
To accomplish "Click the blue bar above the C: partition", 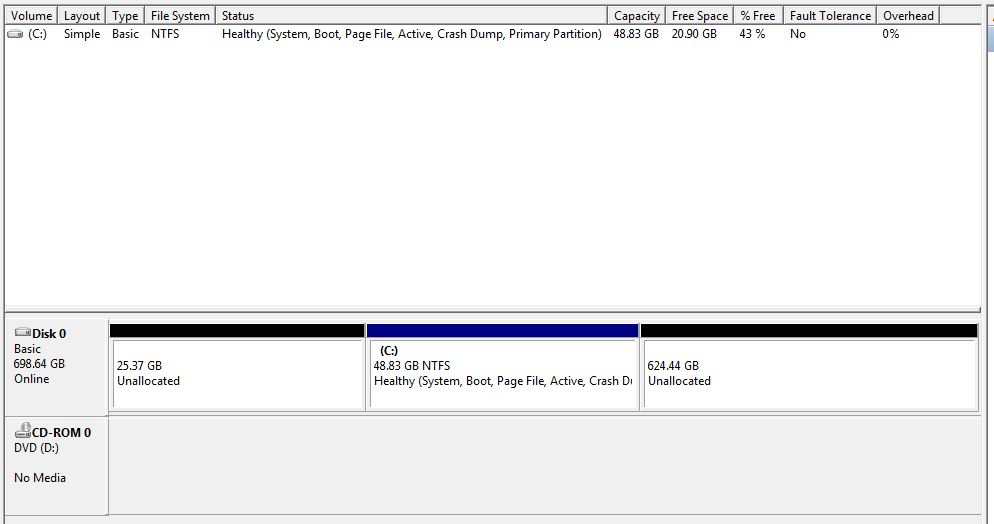I will click(502, 330).
